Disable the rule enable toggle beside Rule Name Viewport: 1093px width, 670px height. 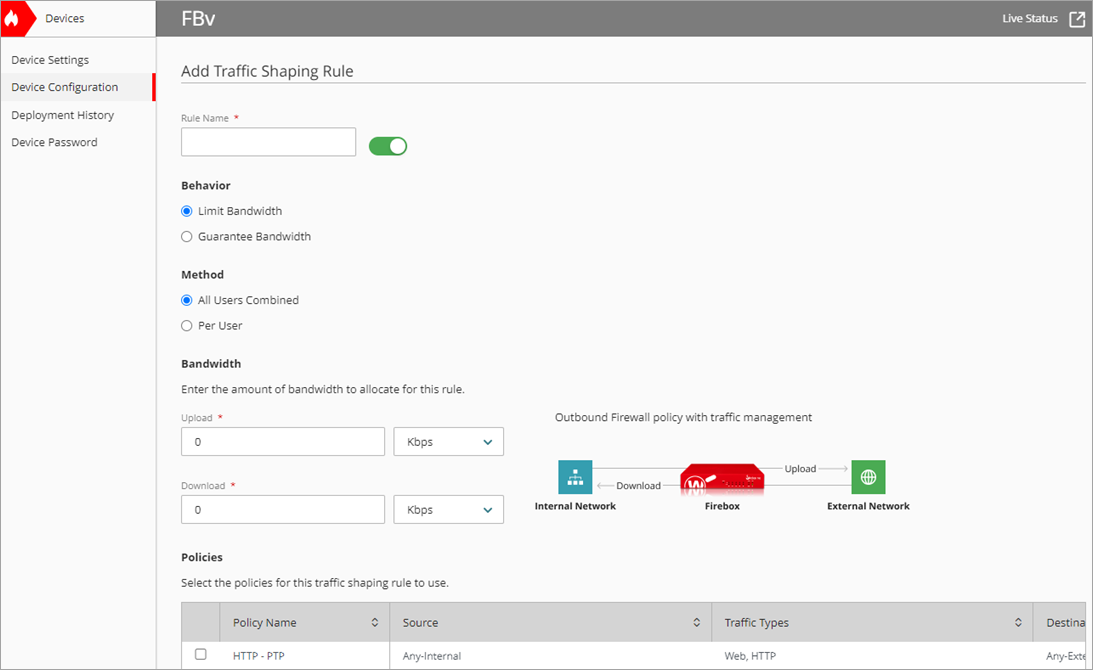click(388, 145)
